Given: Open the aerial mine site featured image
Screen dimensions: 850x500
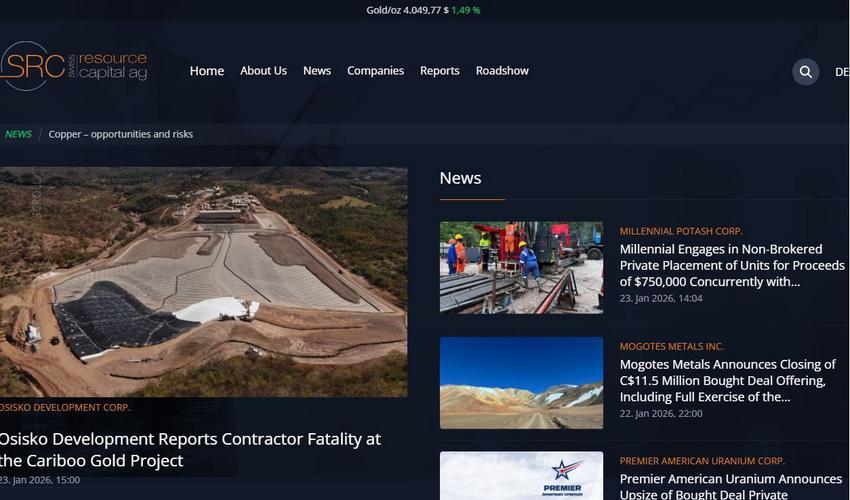Looking at the screenshot, I should 203,282.
